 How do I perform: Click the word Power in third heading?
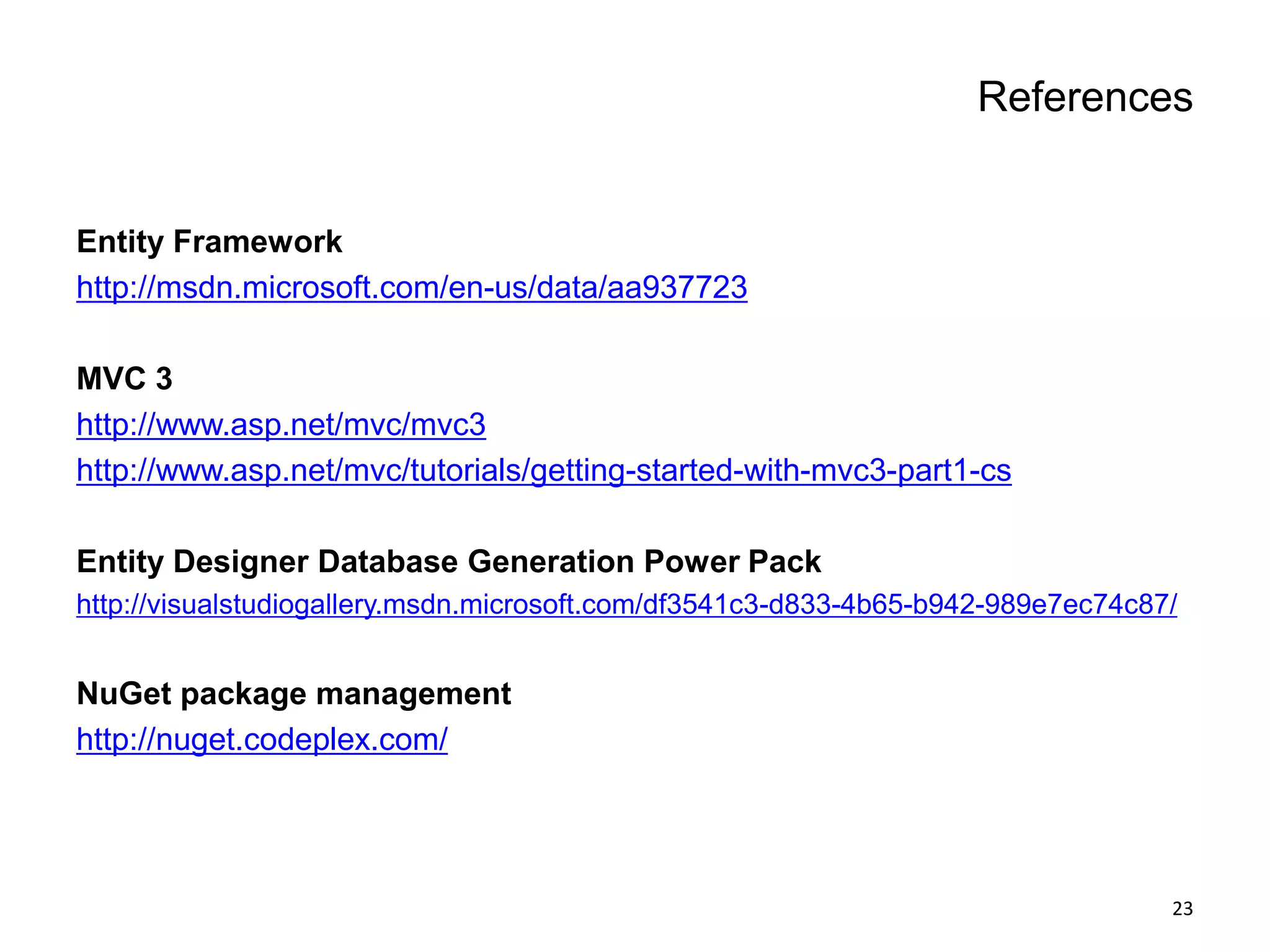coord(691,562)
